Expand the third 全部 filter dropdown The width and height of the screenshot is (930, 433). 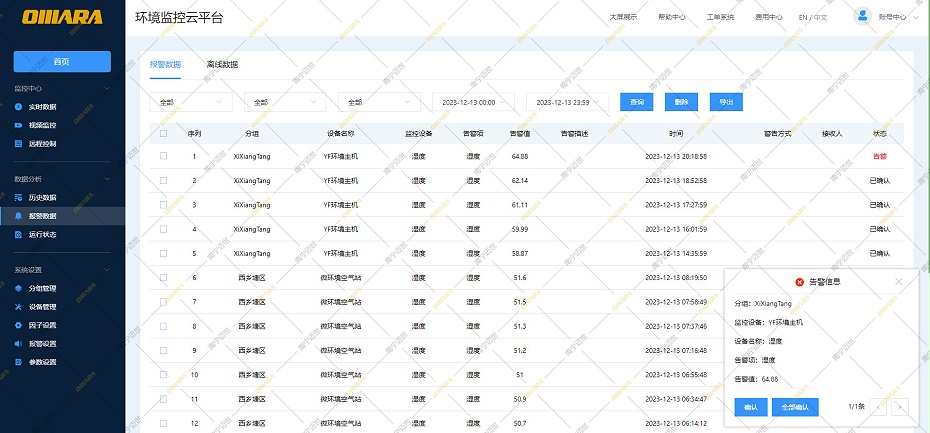(379, 102)
